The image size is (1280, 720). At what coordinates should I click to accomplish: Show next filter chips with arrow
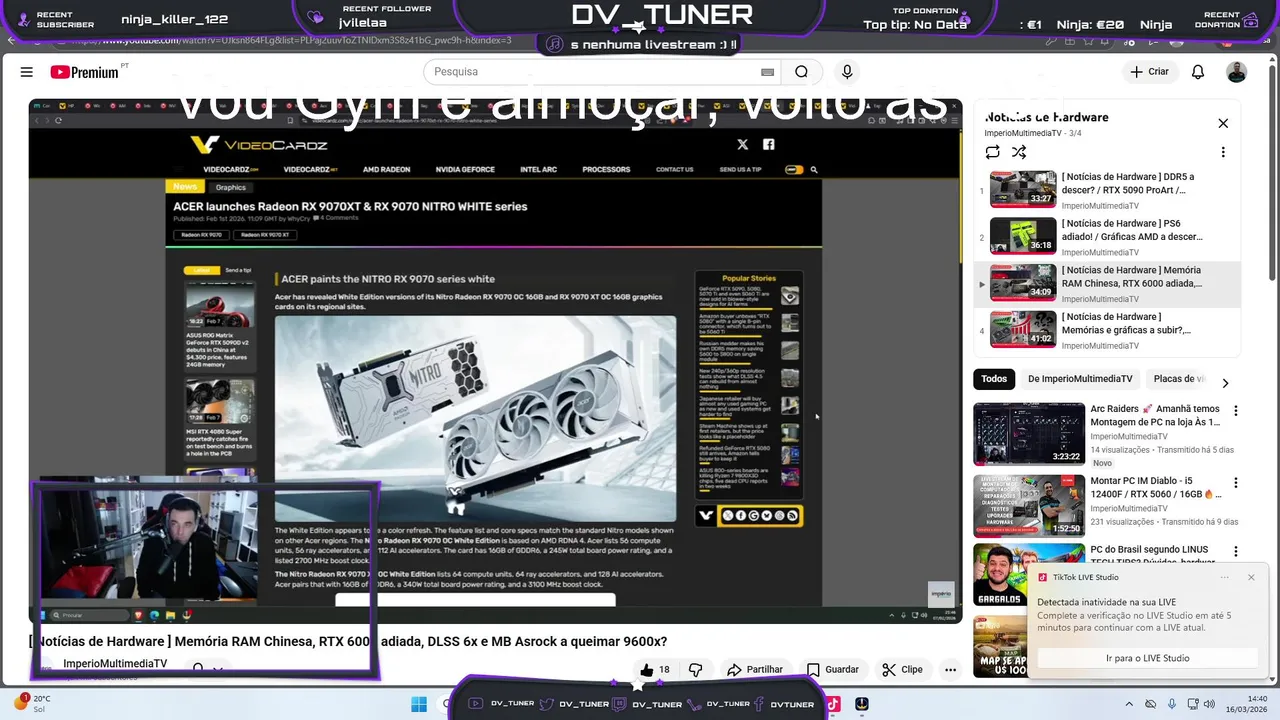point(1225,382)
